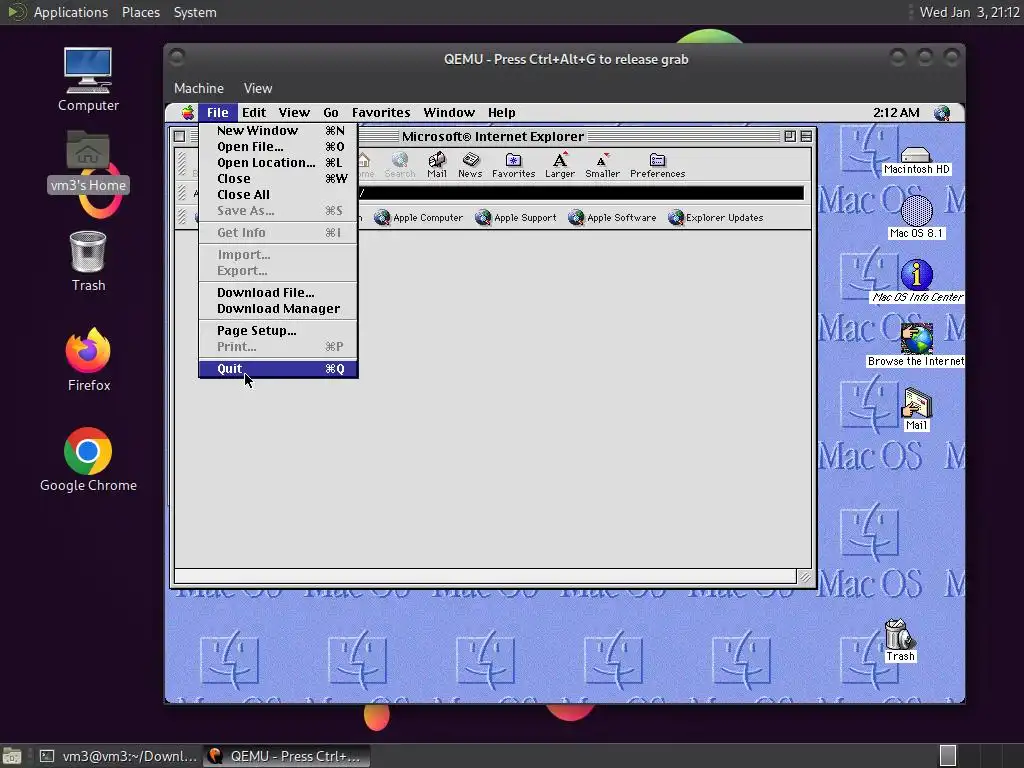The image size is (1024, 768).
Task: Select vm3's Home folder icon
Action: 88,162
